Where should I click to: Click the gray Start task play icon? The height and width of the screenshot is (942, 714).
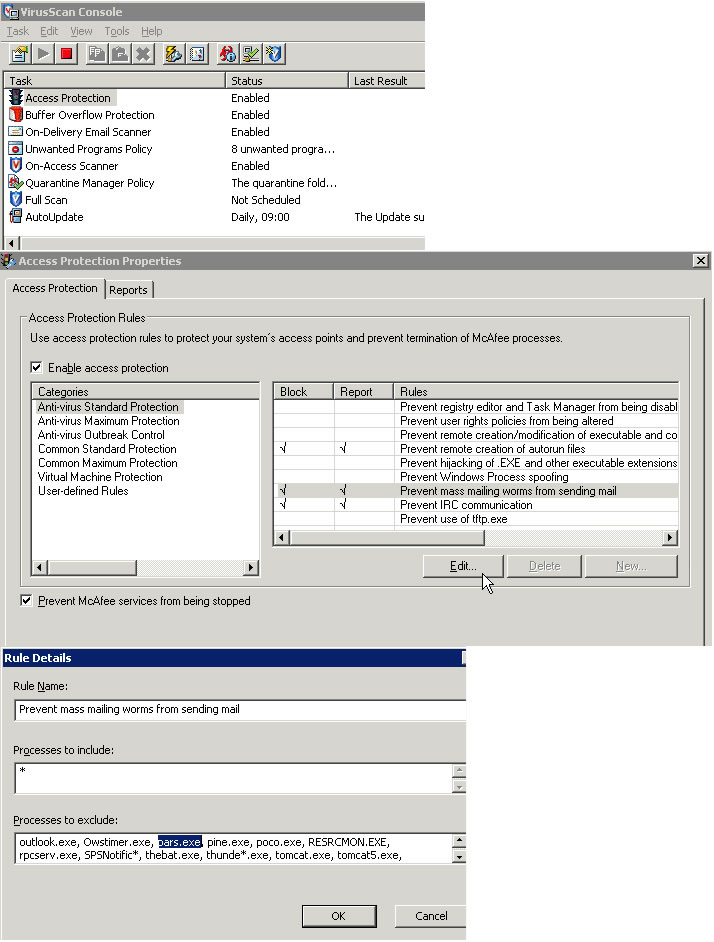[43, 55]
